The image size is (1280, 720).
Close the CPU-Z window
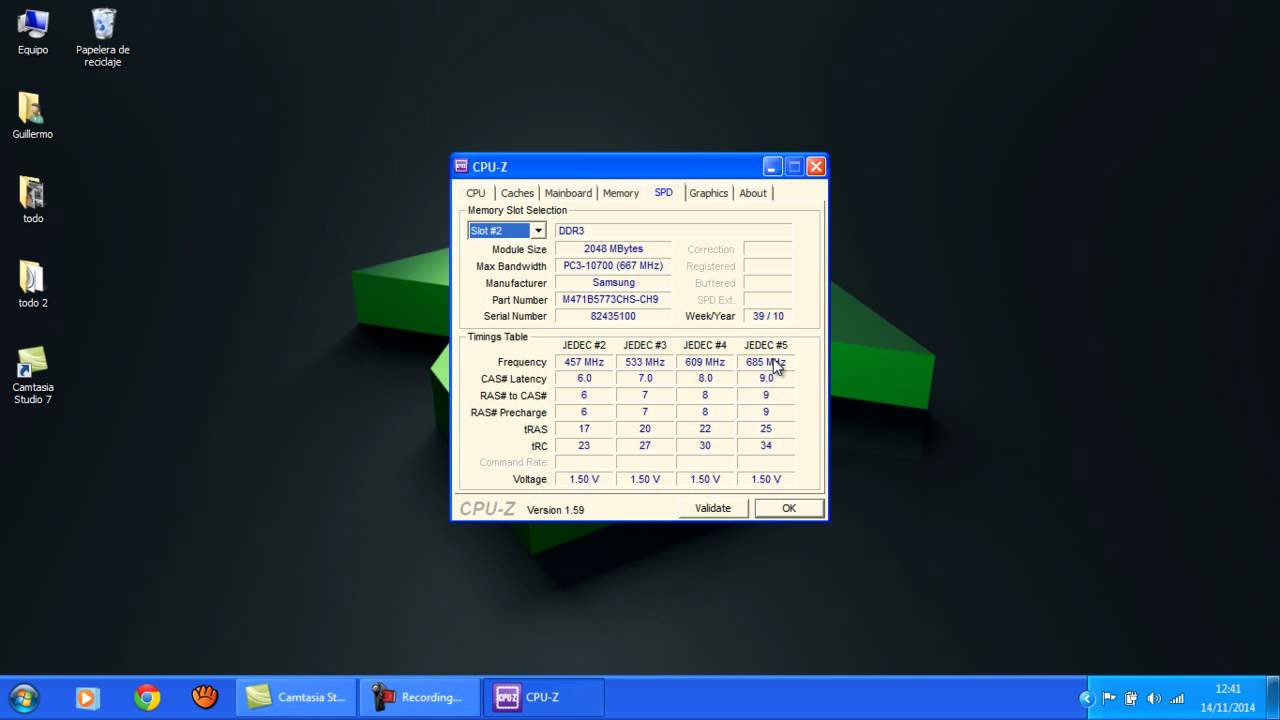pyautogui.click(x=816, y=166)
